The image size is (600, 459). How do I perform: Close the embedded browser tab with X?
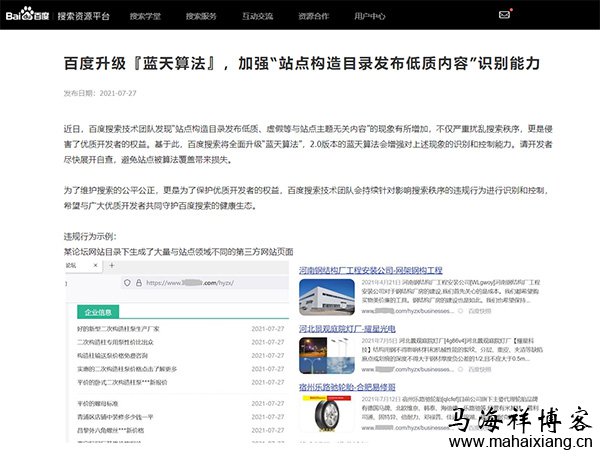[x=96, y=265]
